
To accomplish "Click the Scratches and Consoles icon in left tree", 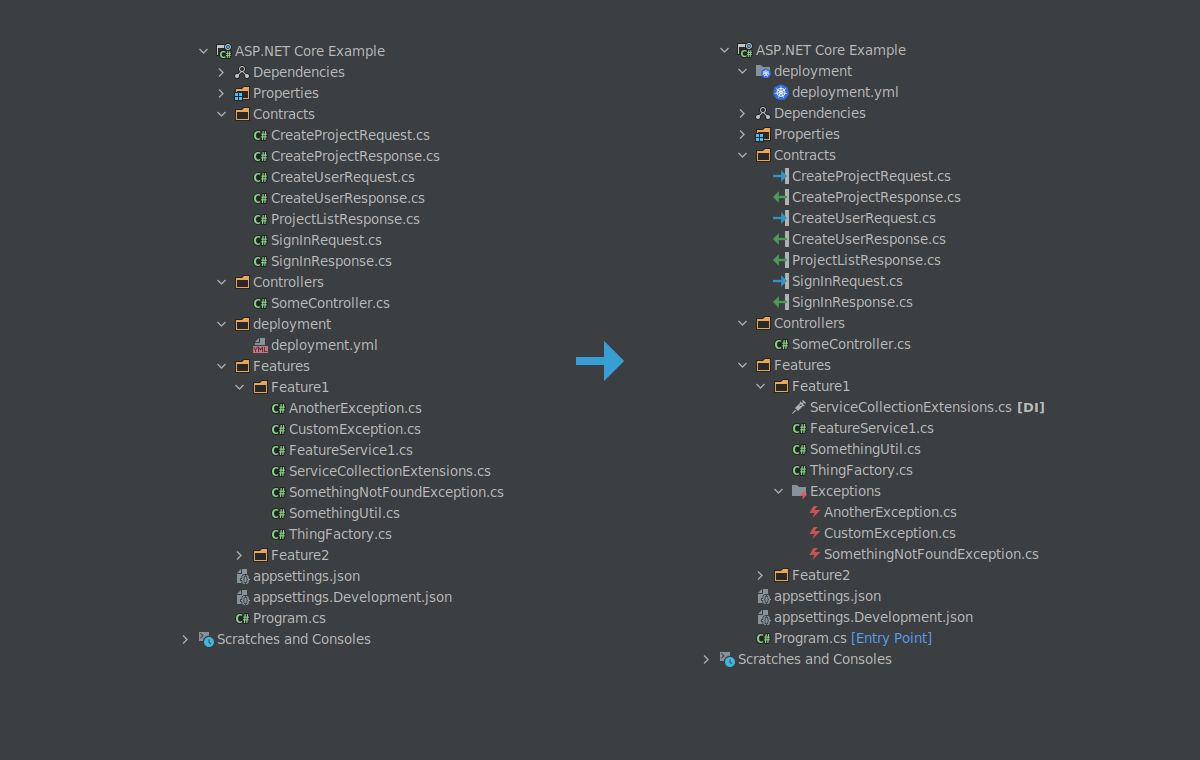I will tap(206, 639).
